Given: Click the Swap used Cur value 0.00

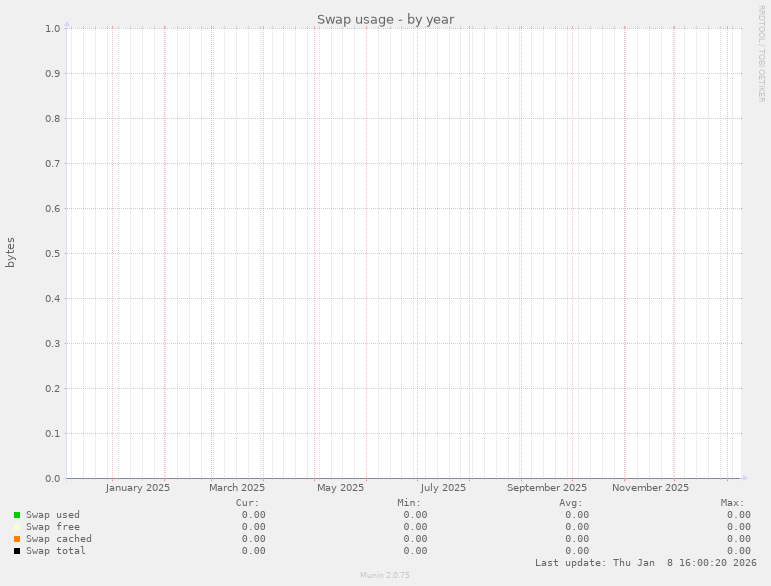Looking at the screenshot, I should 254,515.
